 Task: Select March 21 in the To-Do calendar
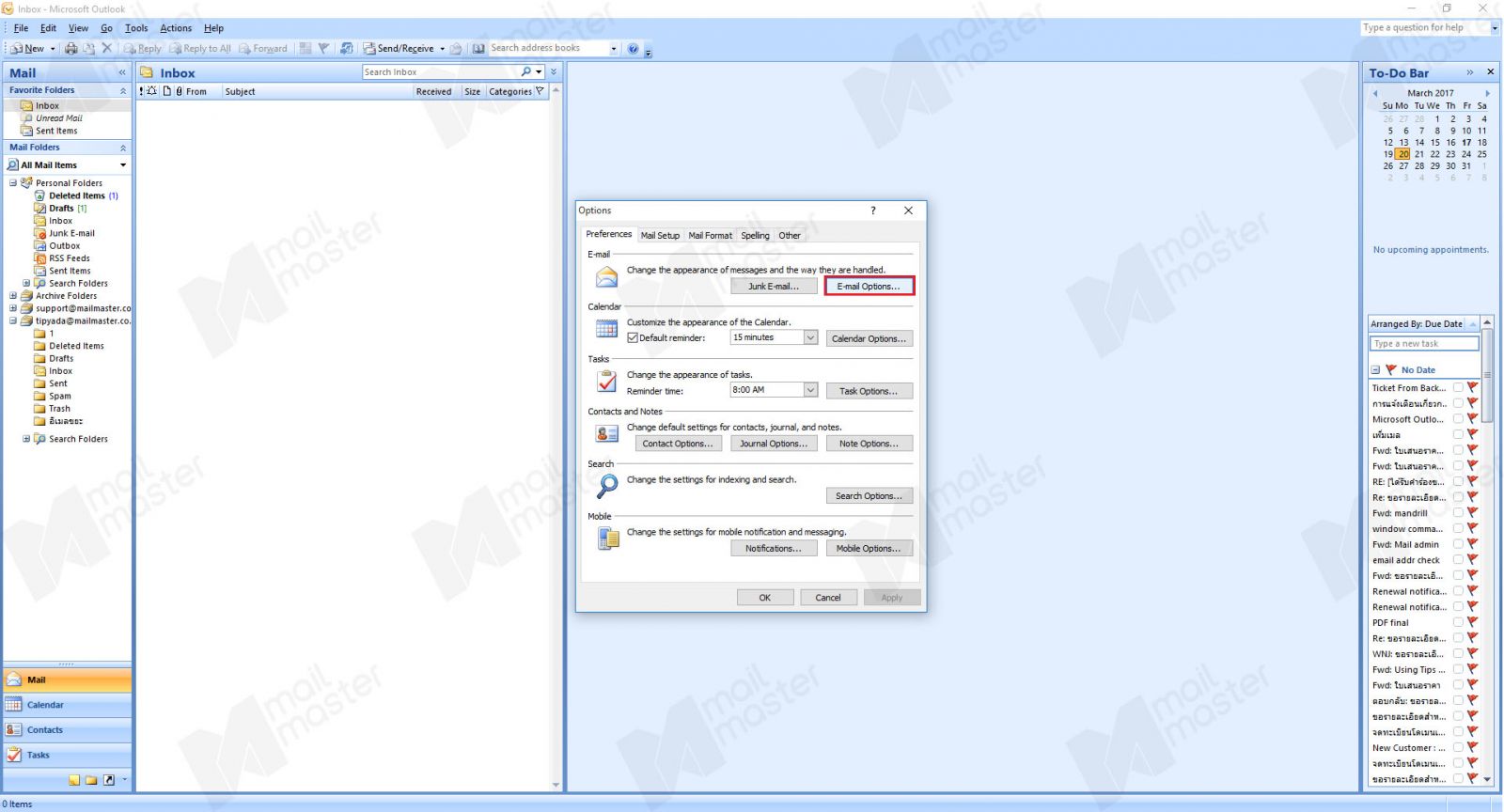1419,154
